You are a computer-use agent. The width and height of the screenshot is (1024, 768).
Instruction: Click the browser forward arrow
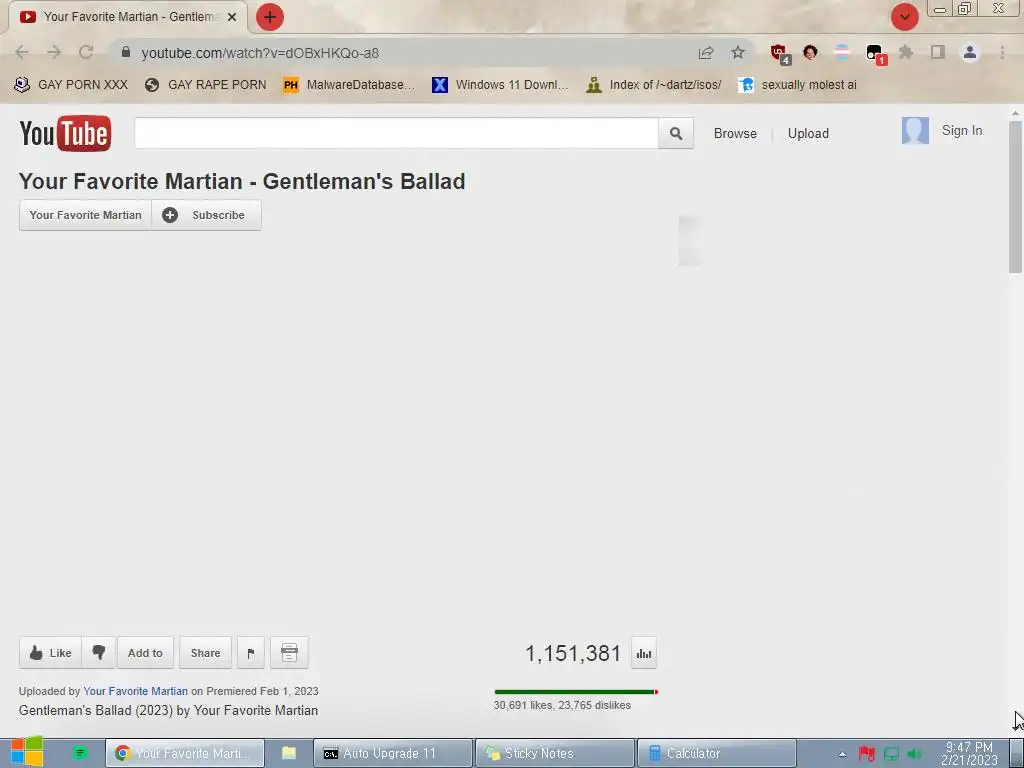tap(54, 52)
